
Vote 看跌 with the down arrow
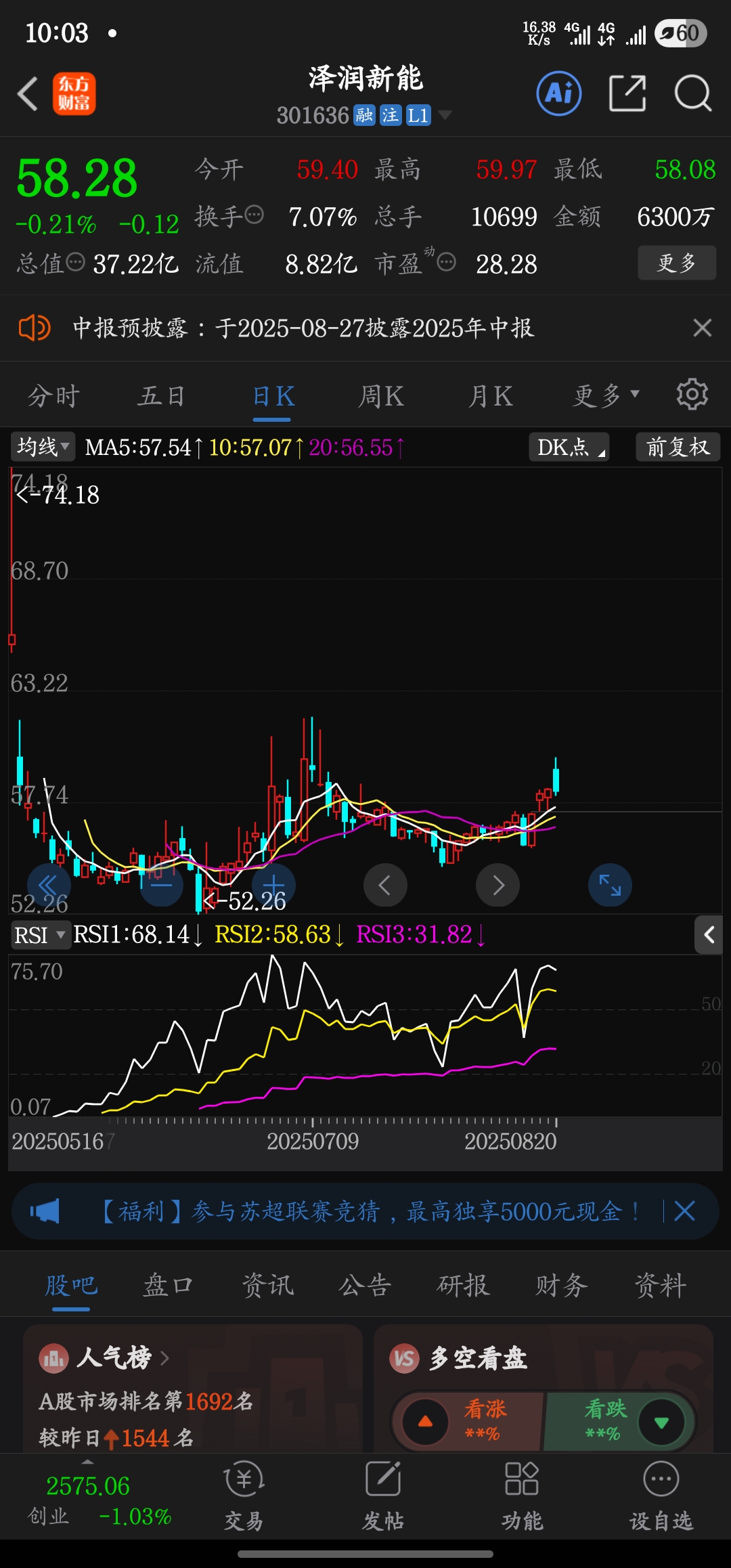[x=661, y=1421]
